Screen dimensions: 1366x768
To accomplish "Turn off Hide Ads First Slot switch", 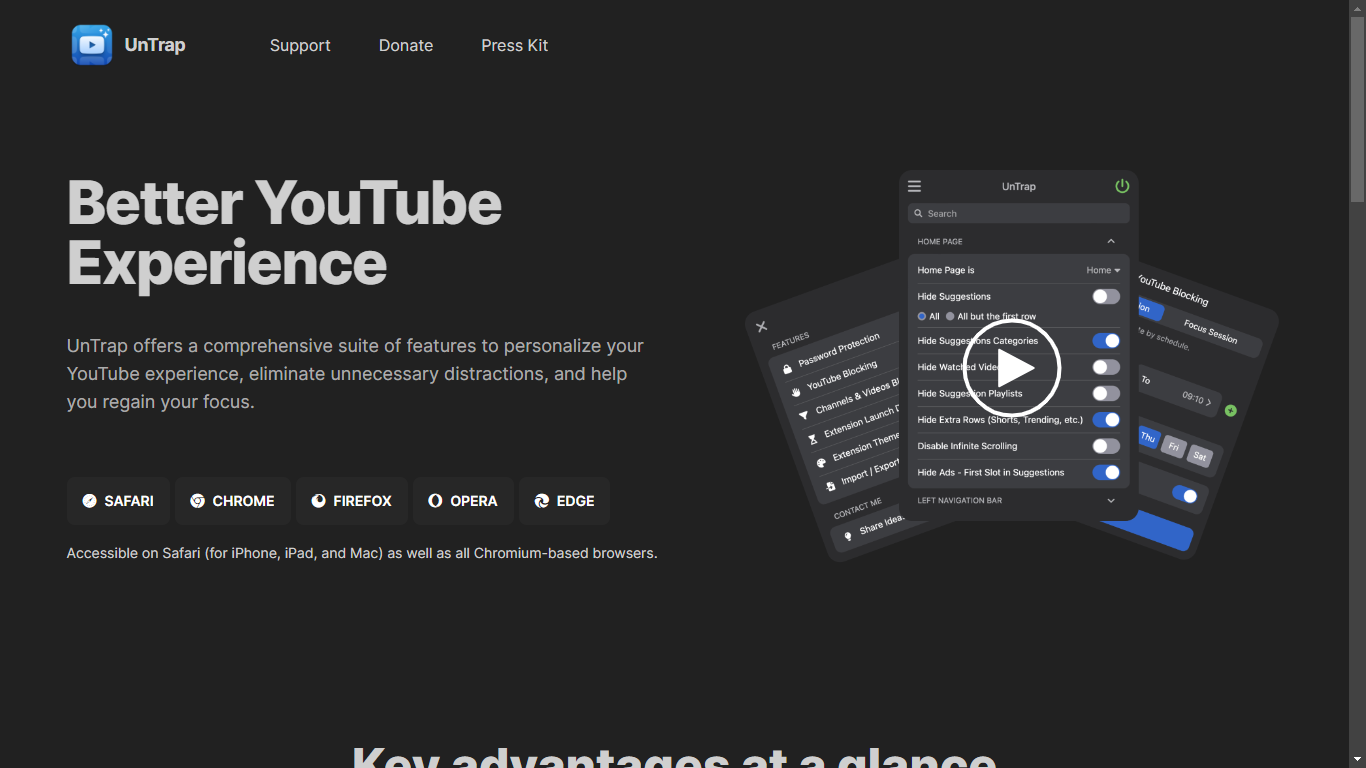I will [x=1106, y=472].
